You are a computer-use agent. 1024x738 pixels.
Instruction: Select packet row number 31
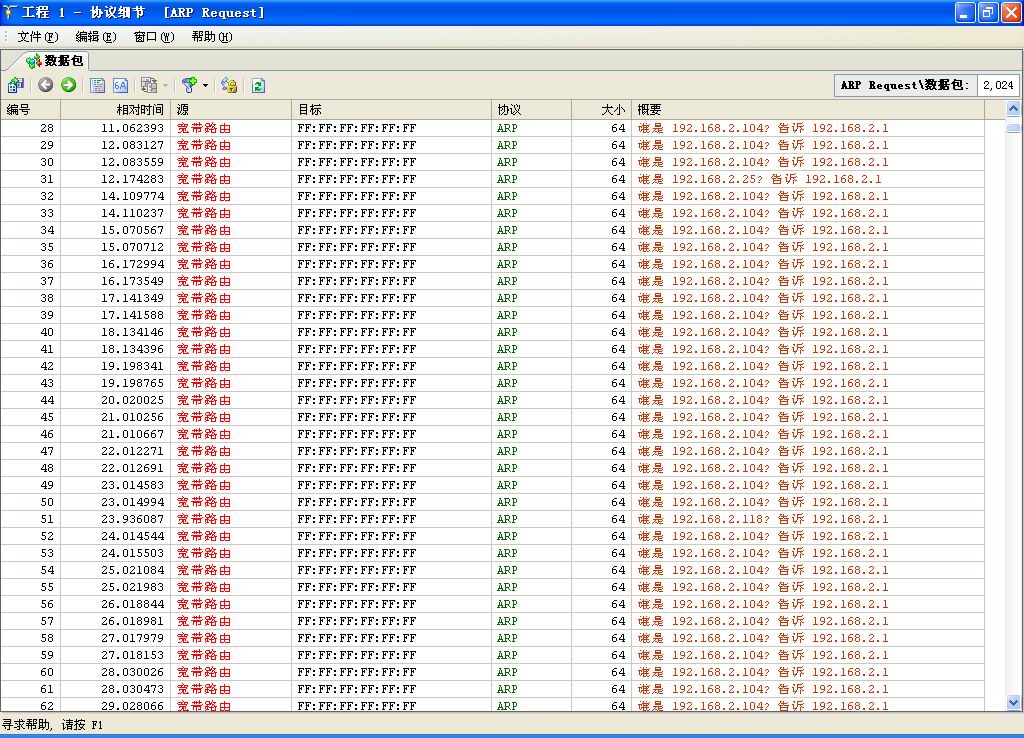400,179
